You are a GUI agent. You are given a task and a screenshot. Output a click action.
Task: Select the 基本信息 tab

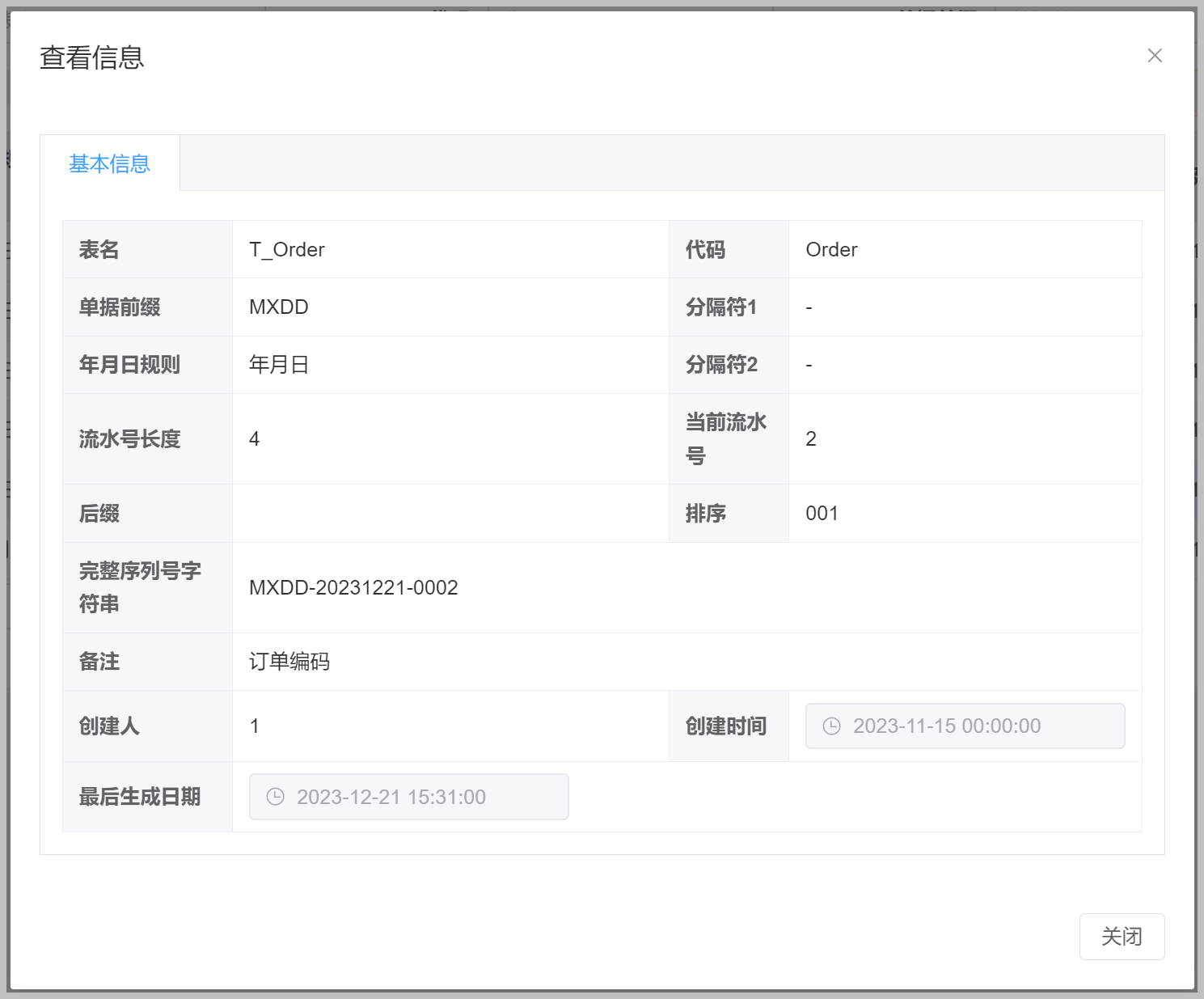110,163
